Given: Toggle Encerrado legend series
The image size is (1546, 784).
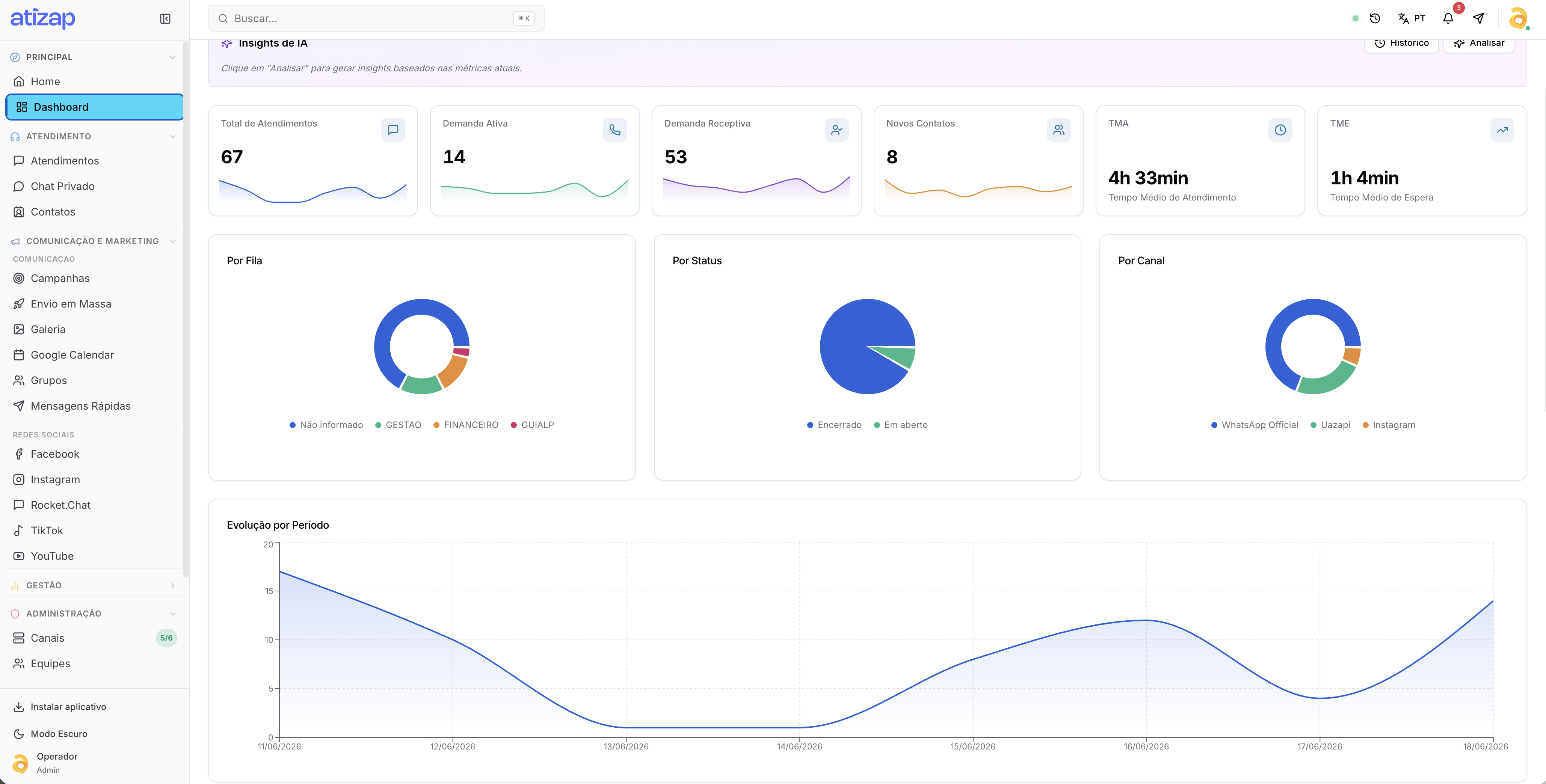Looking at the screenshot, I should [x=834, y=425].
